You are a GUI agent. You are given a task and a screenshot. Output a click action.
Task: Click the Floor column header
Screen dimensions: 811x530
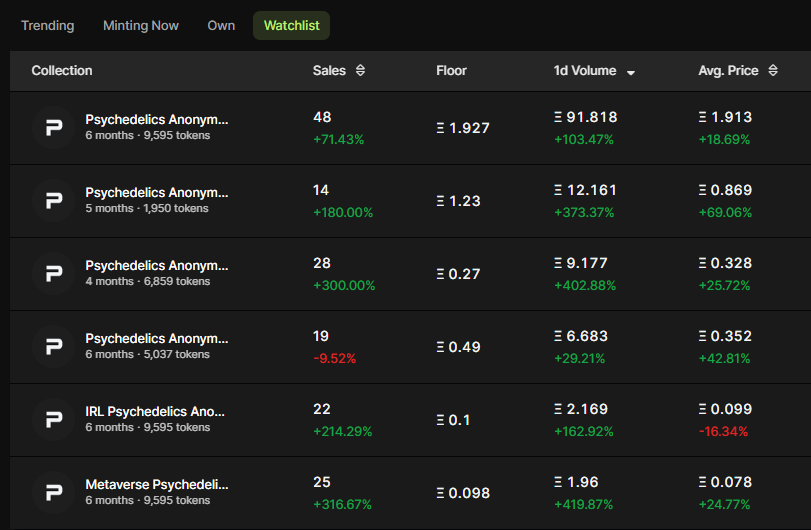coord(451,70)
